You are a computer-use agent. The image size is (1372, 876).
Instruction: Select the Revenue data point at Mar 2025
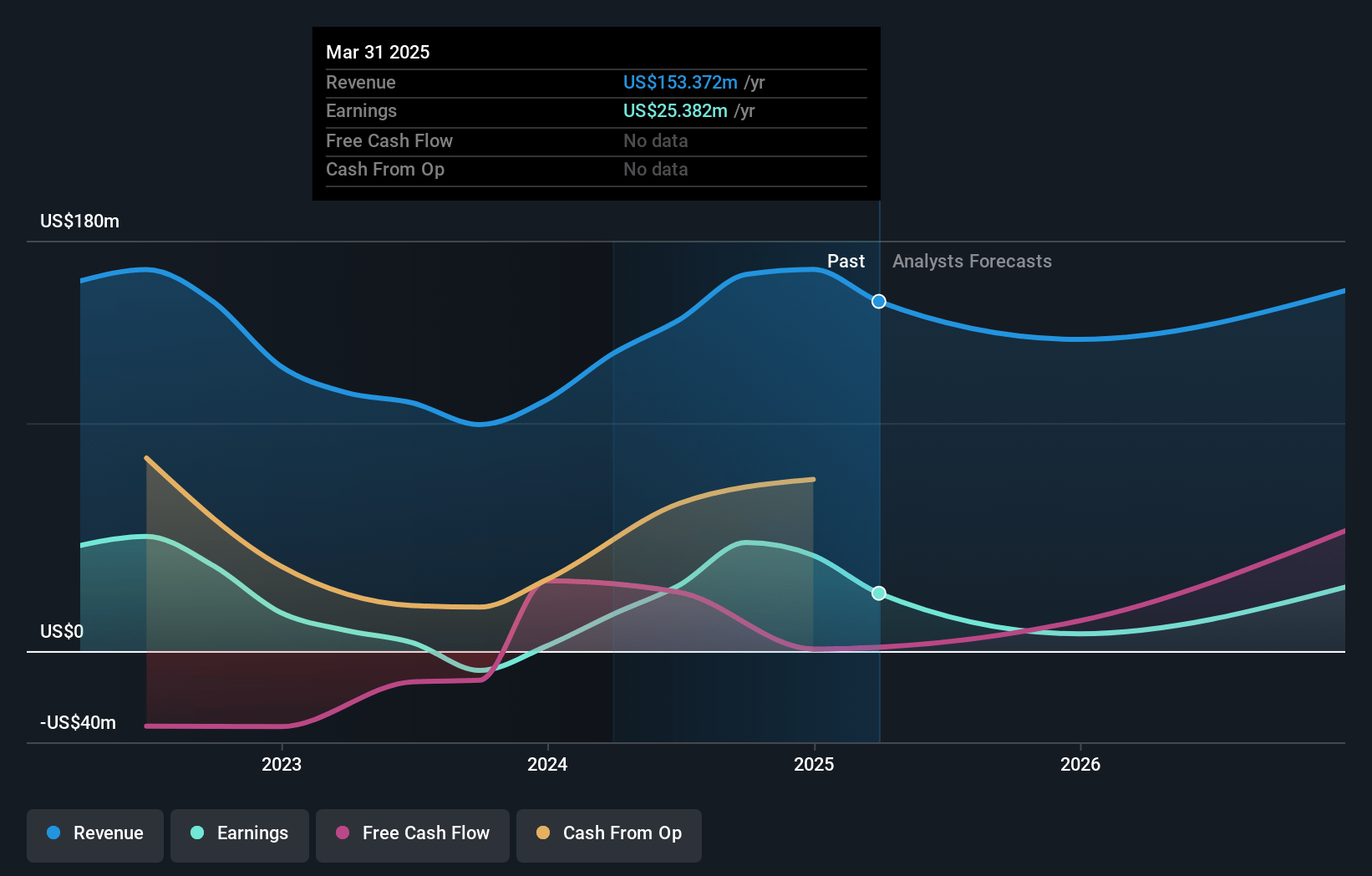(879, 301)
